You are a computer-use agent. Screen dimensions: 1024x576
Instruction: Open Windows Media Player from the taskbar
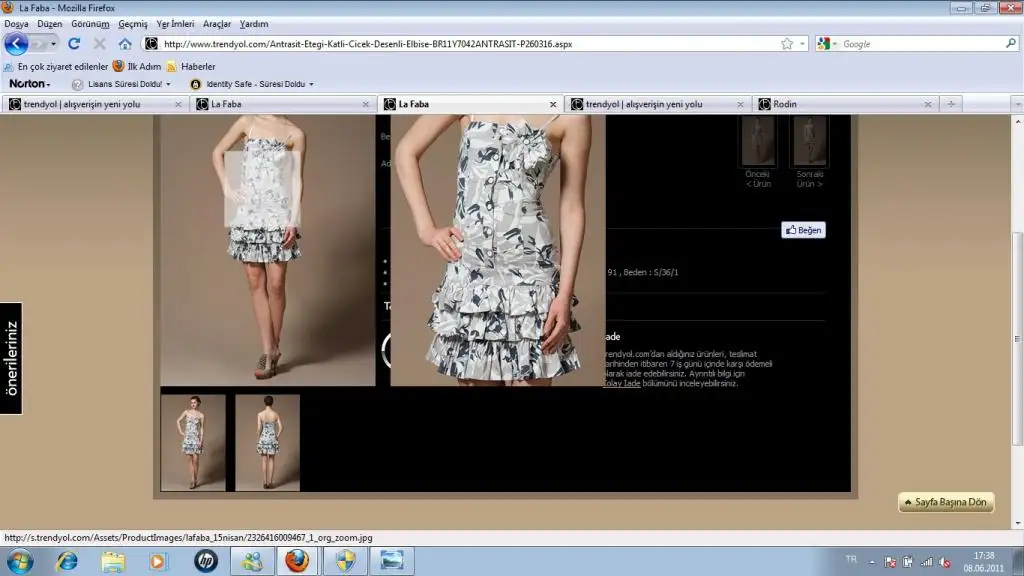coord(159,561)
